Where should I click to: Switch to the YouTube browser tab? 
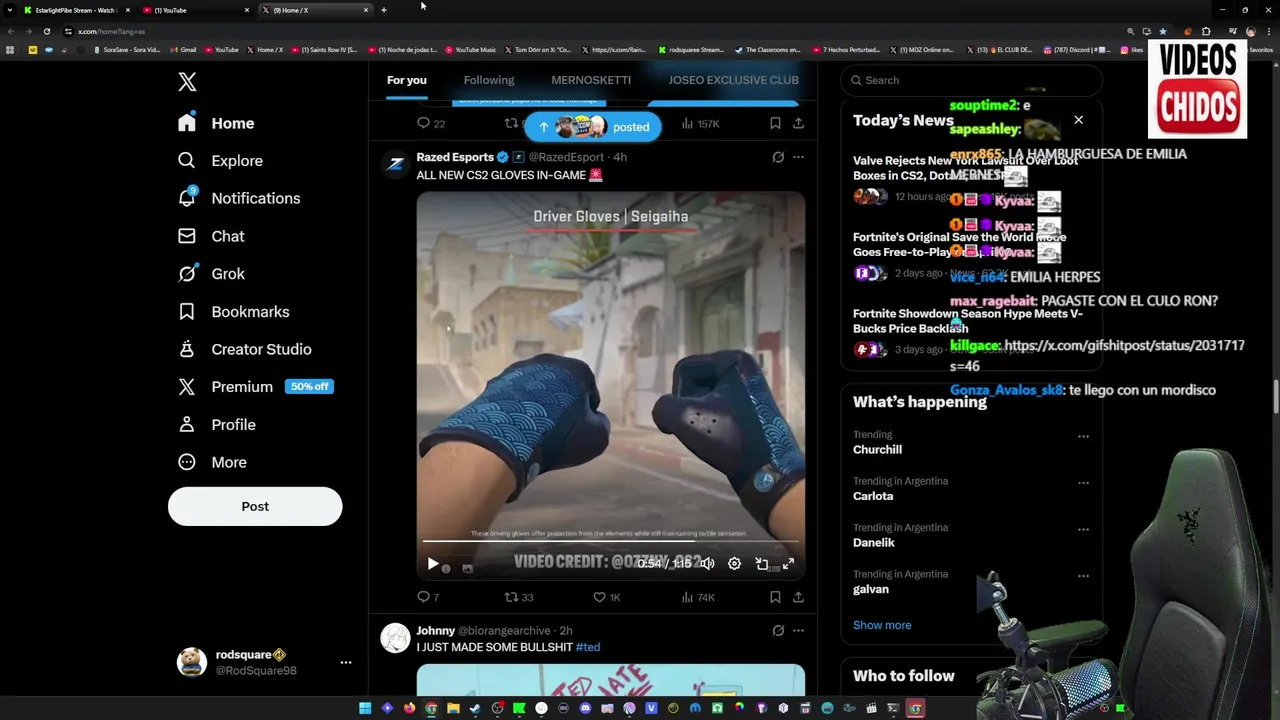click(x=195, y=10)
